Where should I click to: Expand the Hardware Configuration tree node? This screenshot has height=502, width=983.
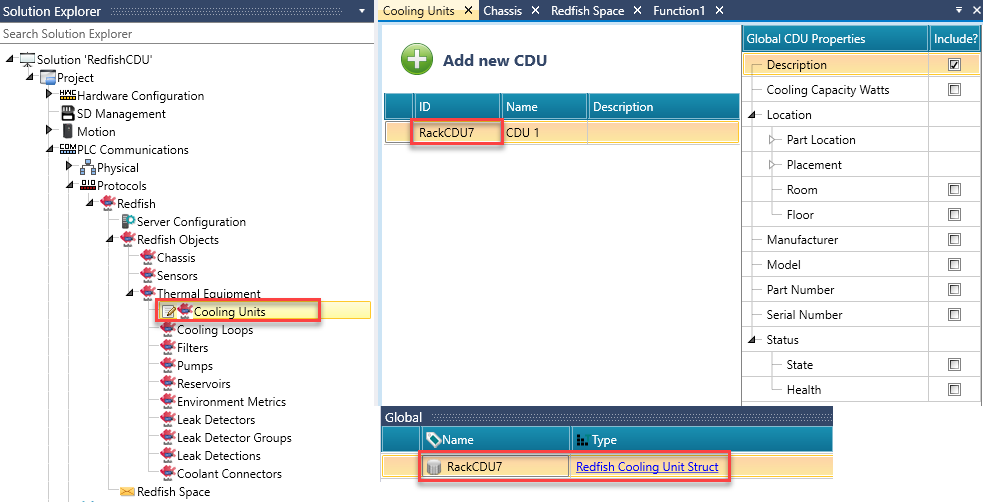click(x=49, y=96)
